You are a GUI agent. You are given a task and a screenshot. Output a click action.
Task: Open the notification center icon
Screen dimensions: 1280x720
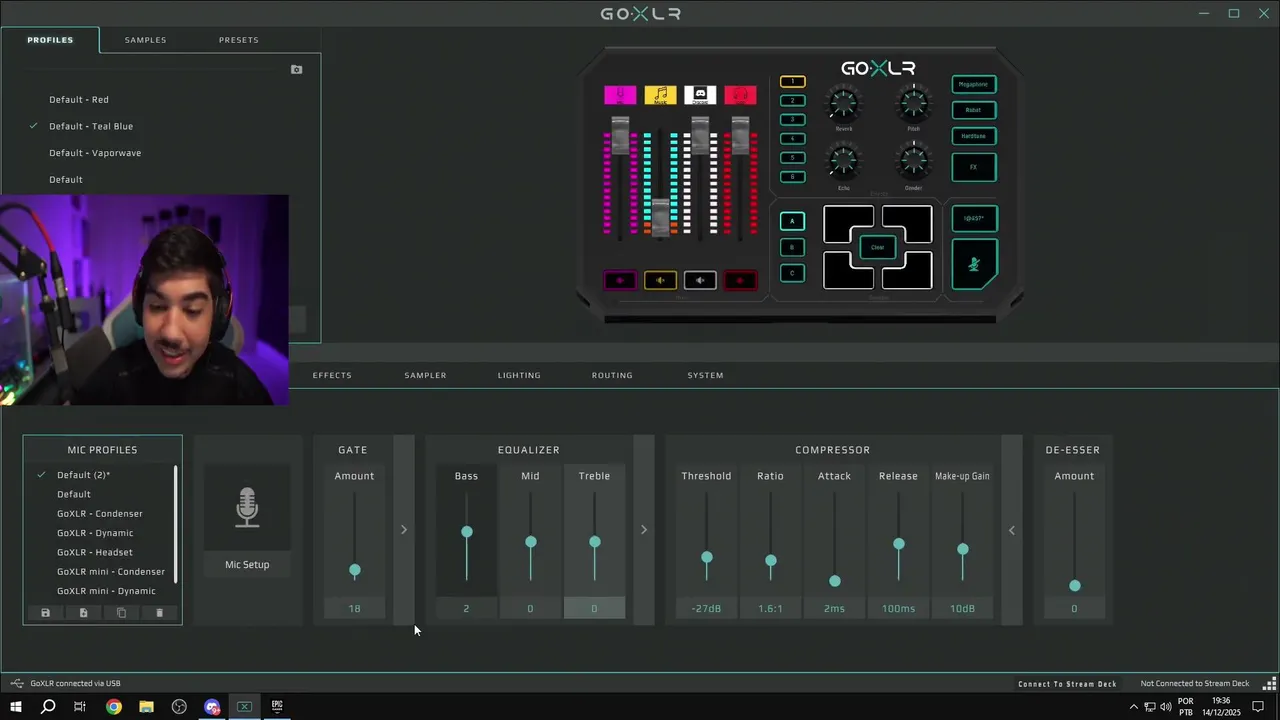[1259, 707]
